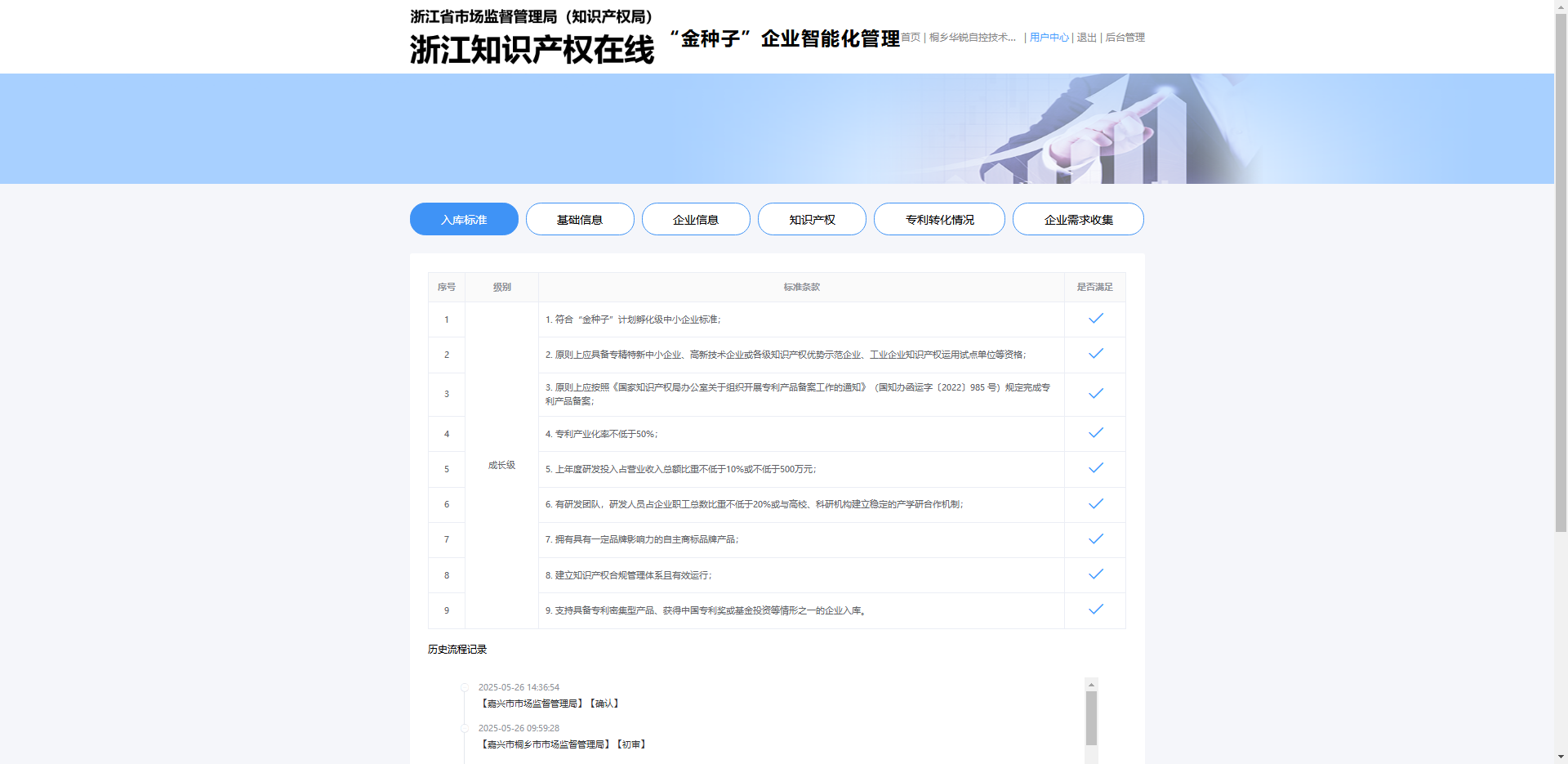The width and height of the screenshot is (1568, 764).
Task: Click checkmark for 专利产业化率 criterion row 4
Action: tap(1095, 433)
